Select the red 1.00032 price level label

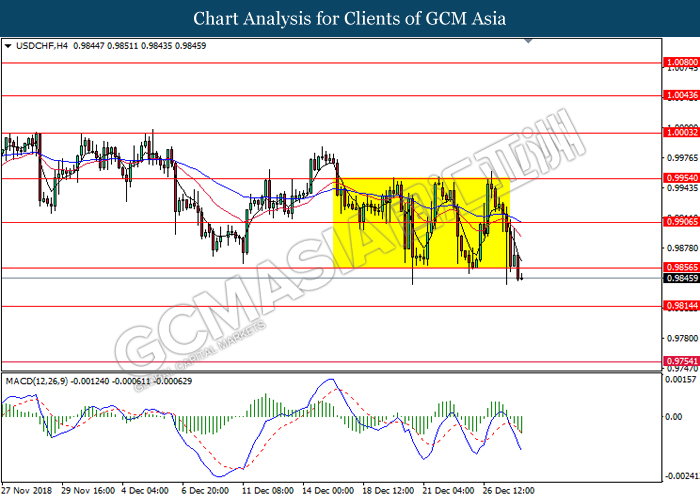click(682, 133)
